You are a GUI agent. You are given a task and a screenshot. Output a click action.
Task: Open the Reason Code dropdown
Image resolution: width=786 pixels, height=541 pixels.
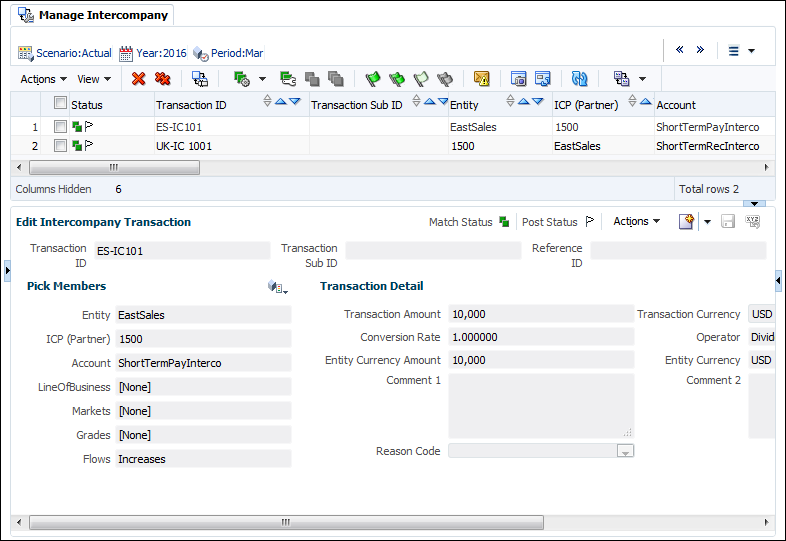tap(625, 452)
